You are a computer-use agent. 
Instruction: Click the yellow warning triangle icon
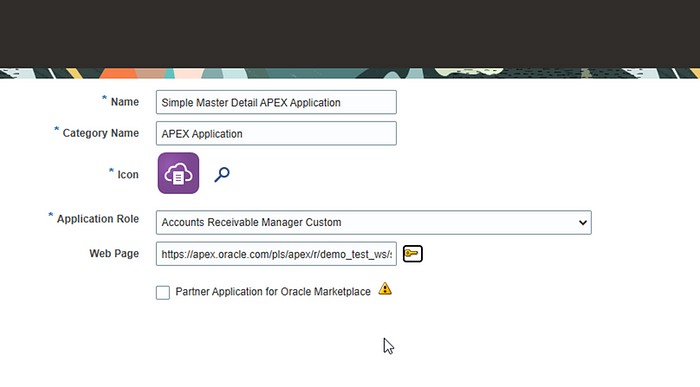[x=385, y=289]
